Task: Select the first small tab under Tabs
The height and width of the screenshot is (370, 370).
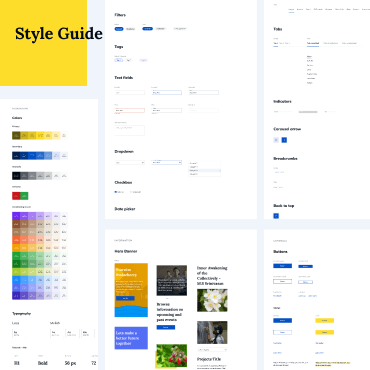Action: [x=276, y=43]
